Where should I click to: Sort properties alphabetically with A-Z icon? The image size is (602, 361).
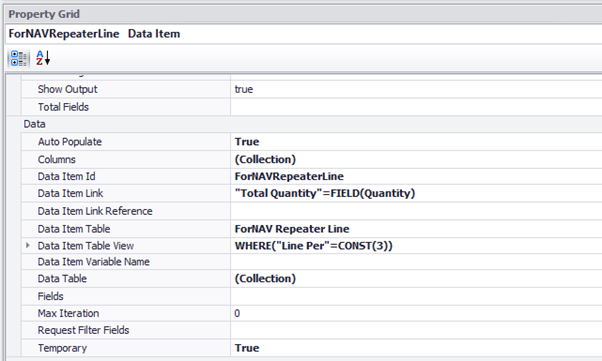click(x=43, y=58)
